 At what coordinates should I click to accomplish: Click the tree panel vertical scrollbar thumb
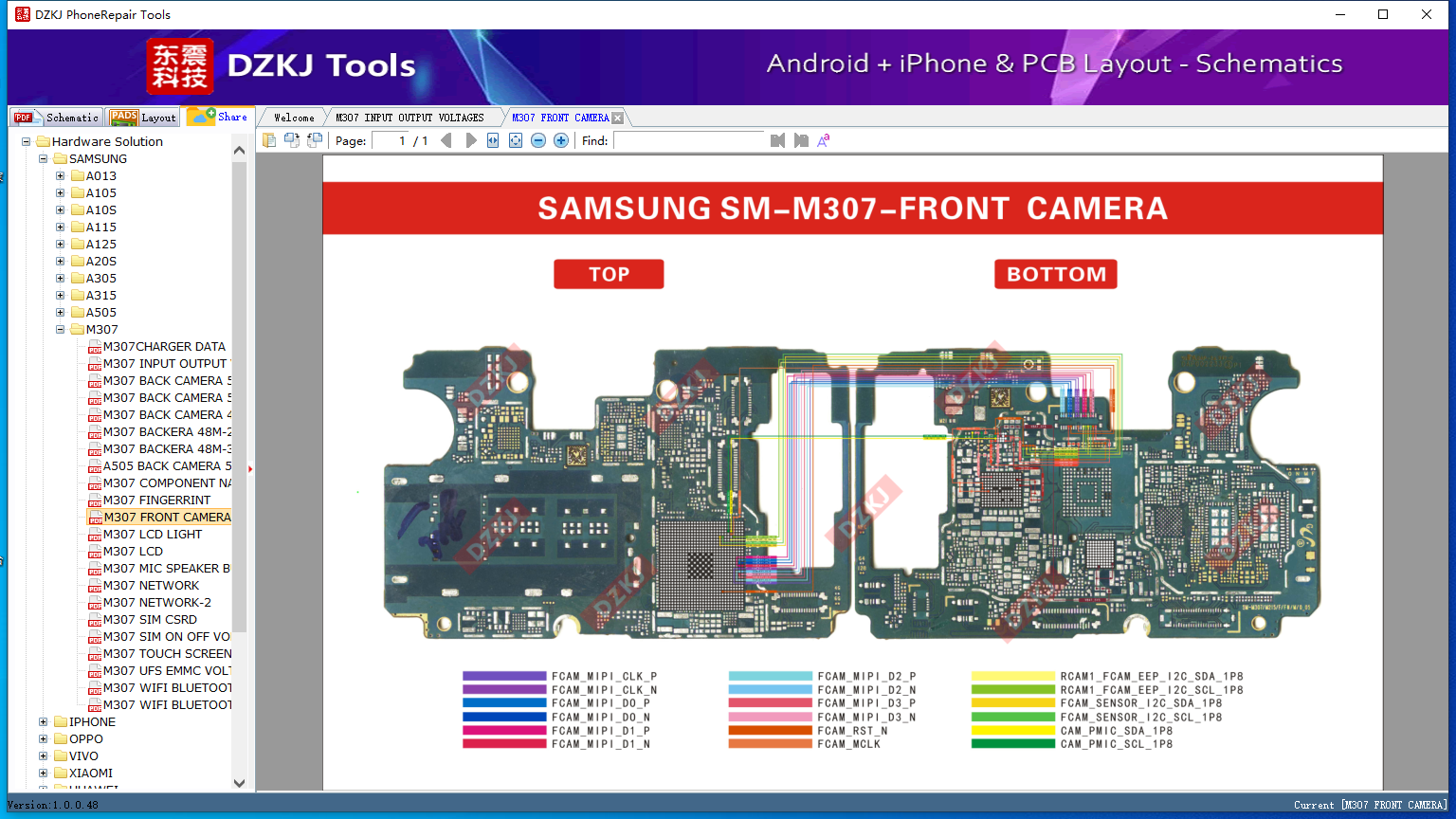pyautogui.click(x=239, y=396)
